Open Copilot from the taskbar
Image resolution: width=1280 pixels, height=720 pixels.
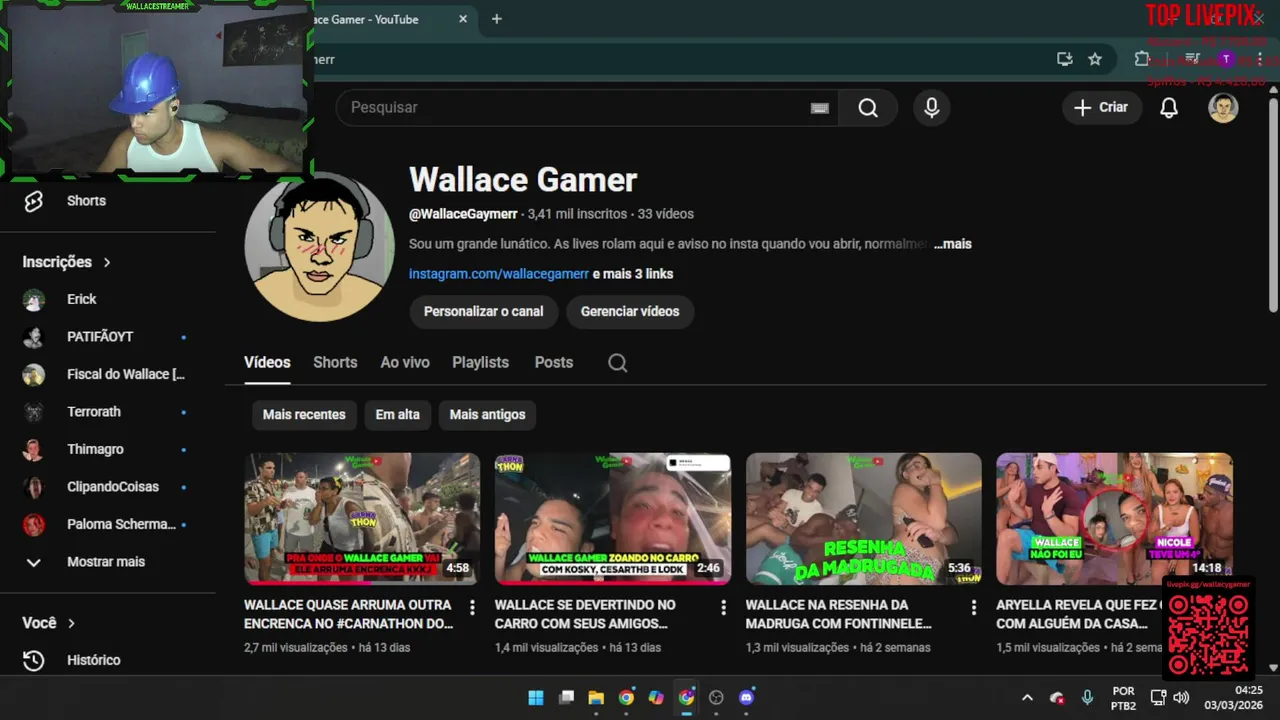[656, 698]
